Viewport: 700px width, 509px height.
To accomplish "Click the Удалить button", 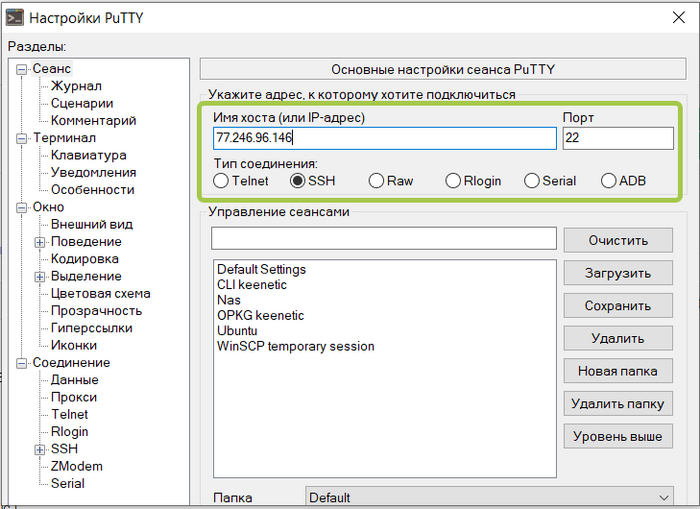I will [x=618, y=338].
